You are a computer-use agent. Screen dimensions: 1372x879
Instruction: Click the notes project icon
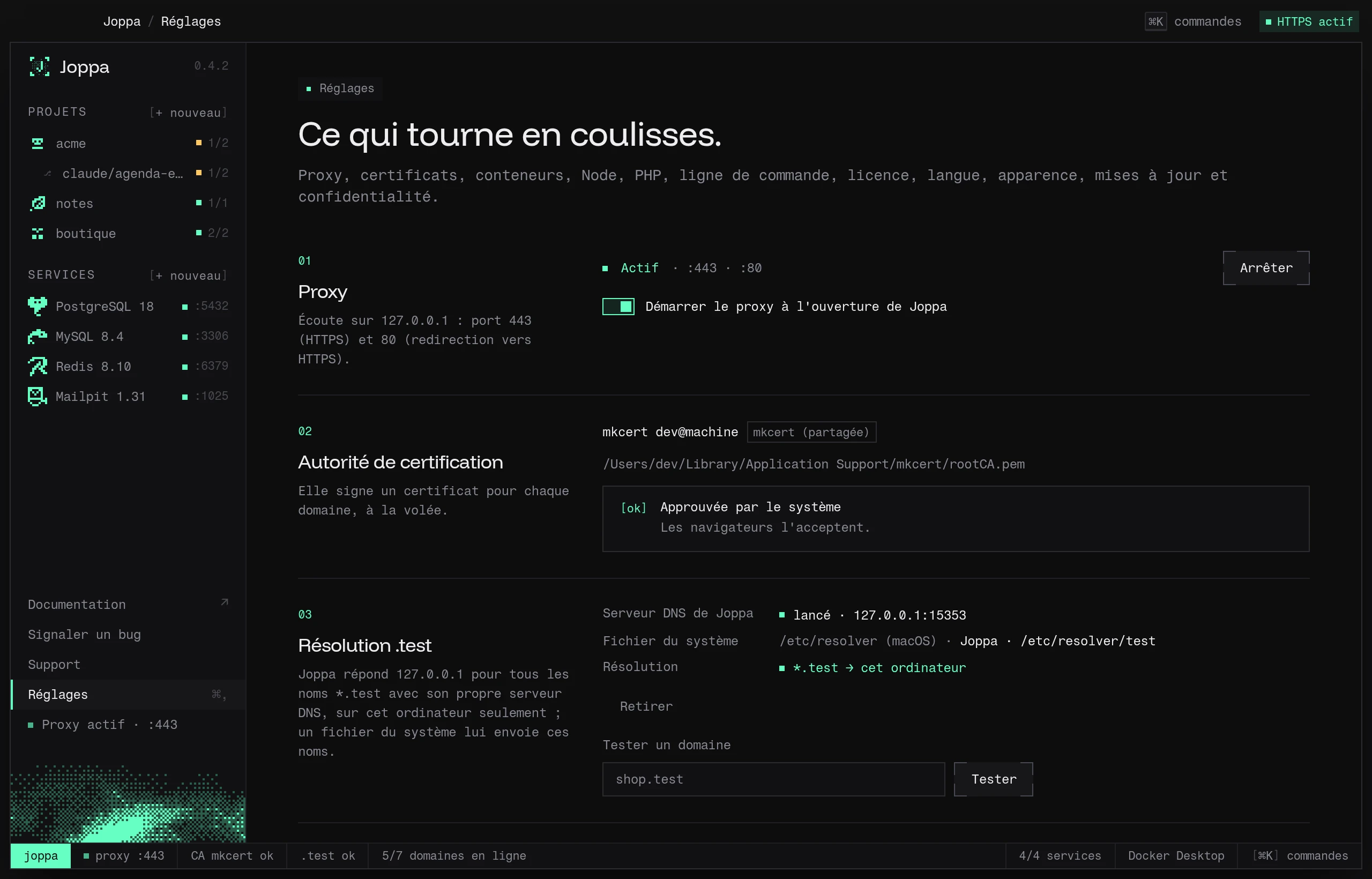38,203
